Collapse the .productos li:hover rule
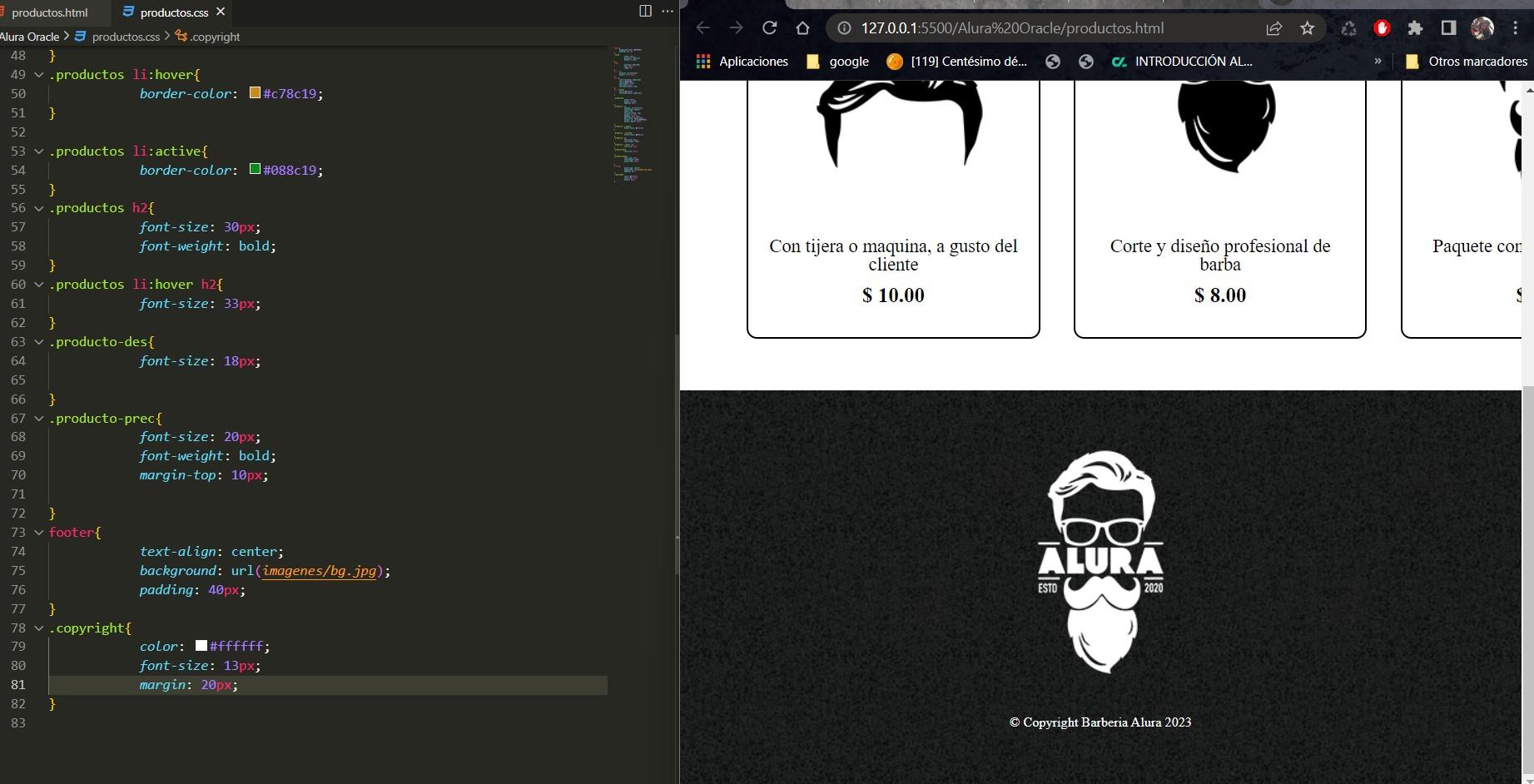Screen dimensions: 1534x784 point(39,75)
